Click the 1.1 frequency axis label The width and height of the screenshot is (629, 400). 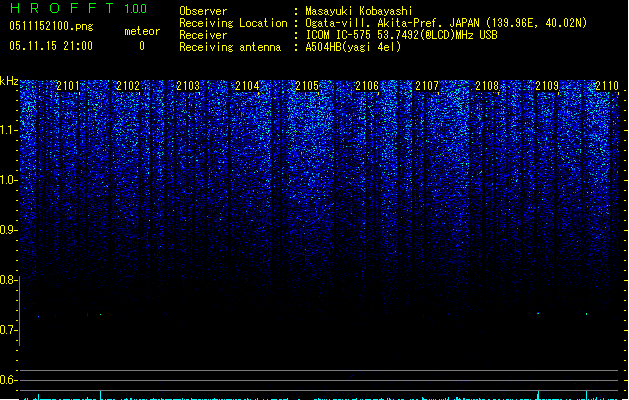tap(8, 130)
